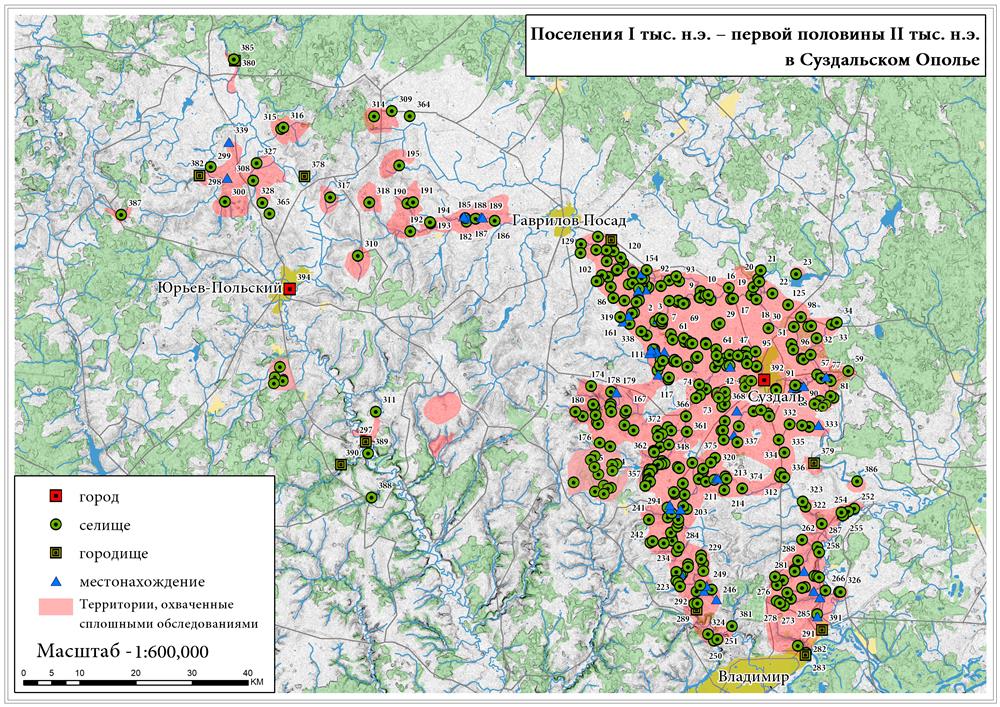The height and width of the screenshot is (707, 1000).
Task: Click the городище marker labeled 283 near Владимир
Action: pyautogui.click(x=805, y=655)
